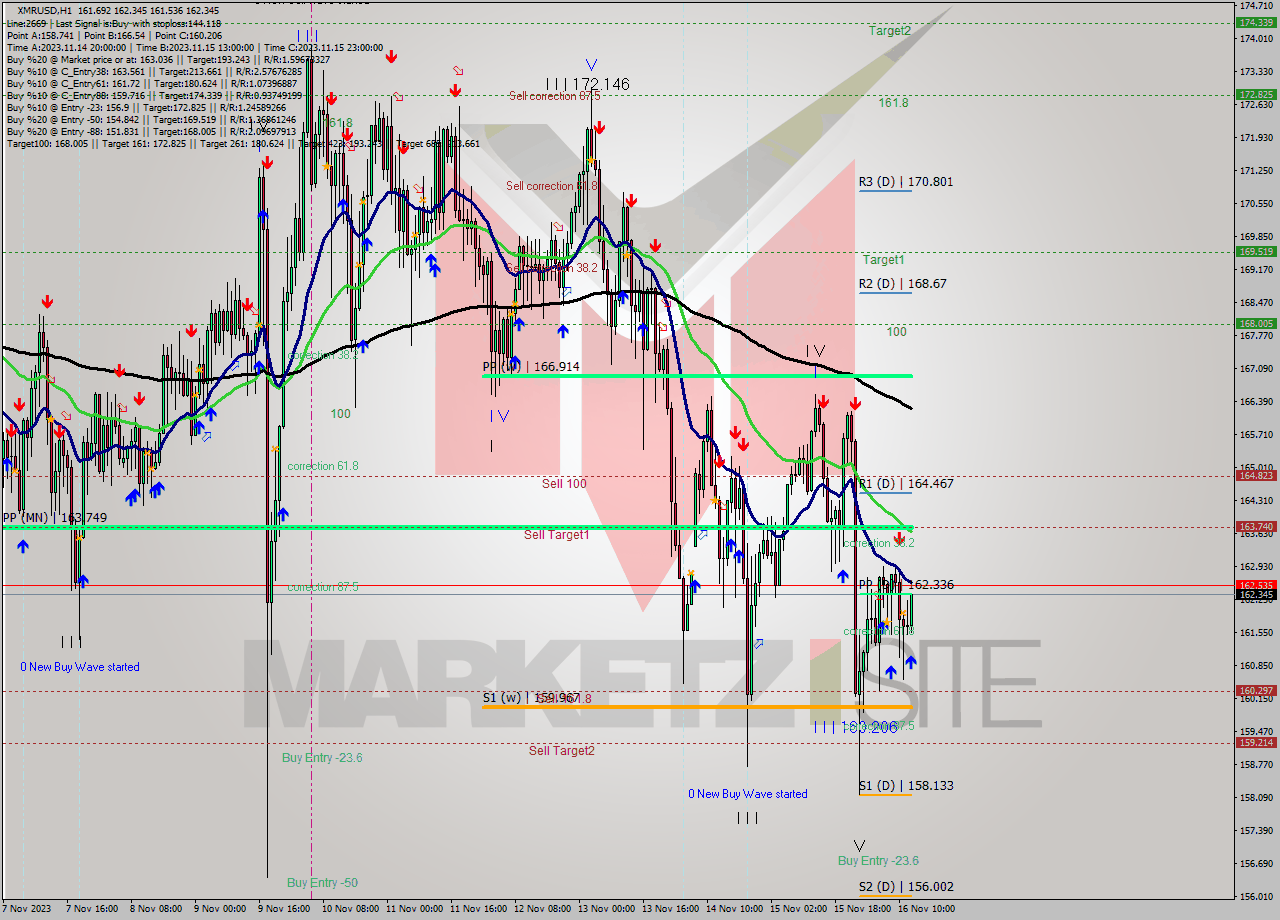Click the green Target1 label
Screen dimensions: 1280x920
click(x=883, y=260)
